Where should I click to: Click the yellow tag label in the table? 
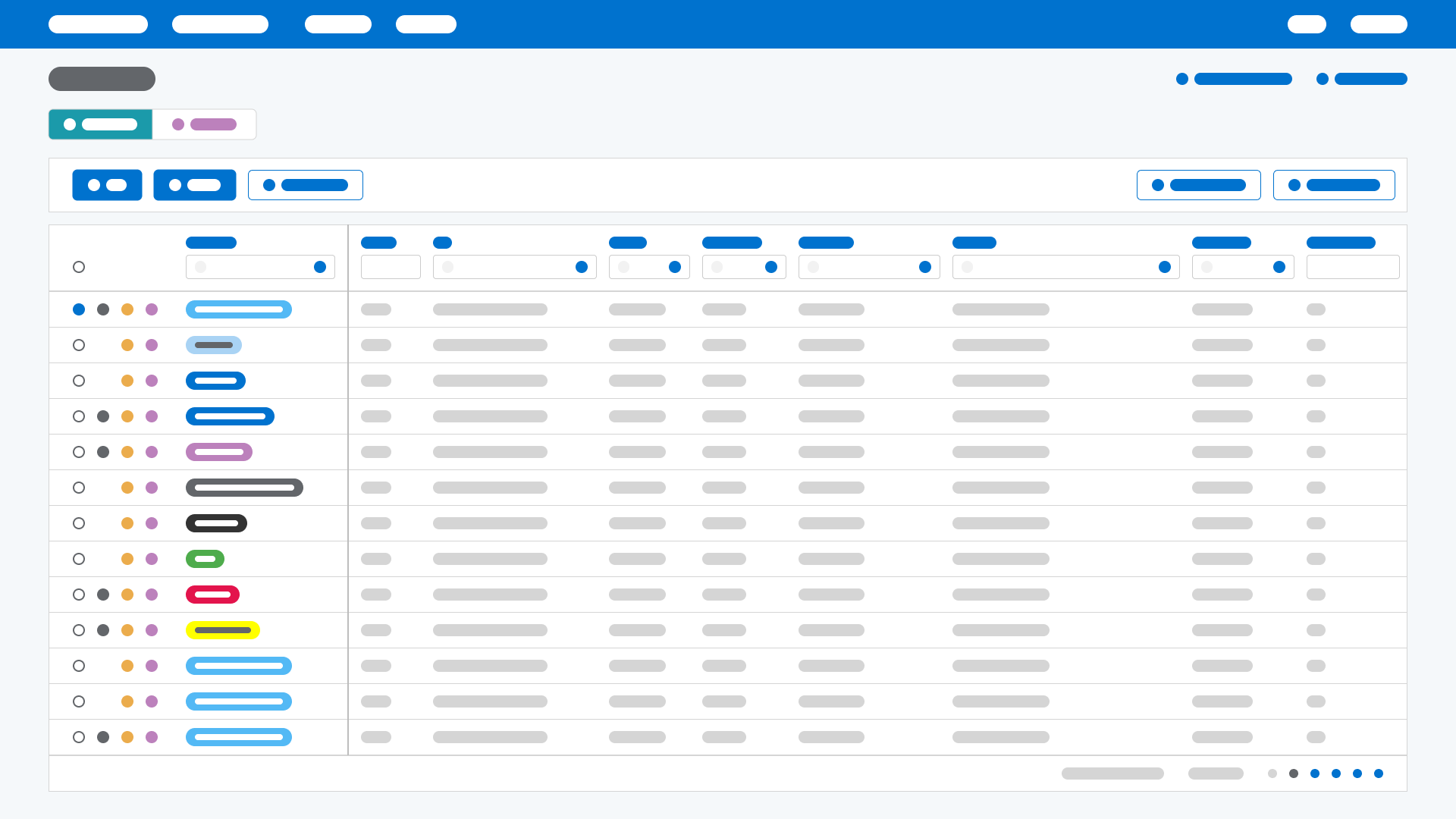tap(223, 630)
